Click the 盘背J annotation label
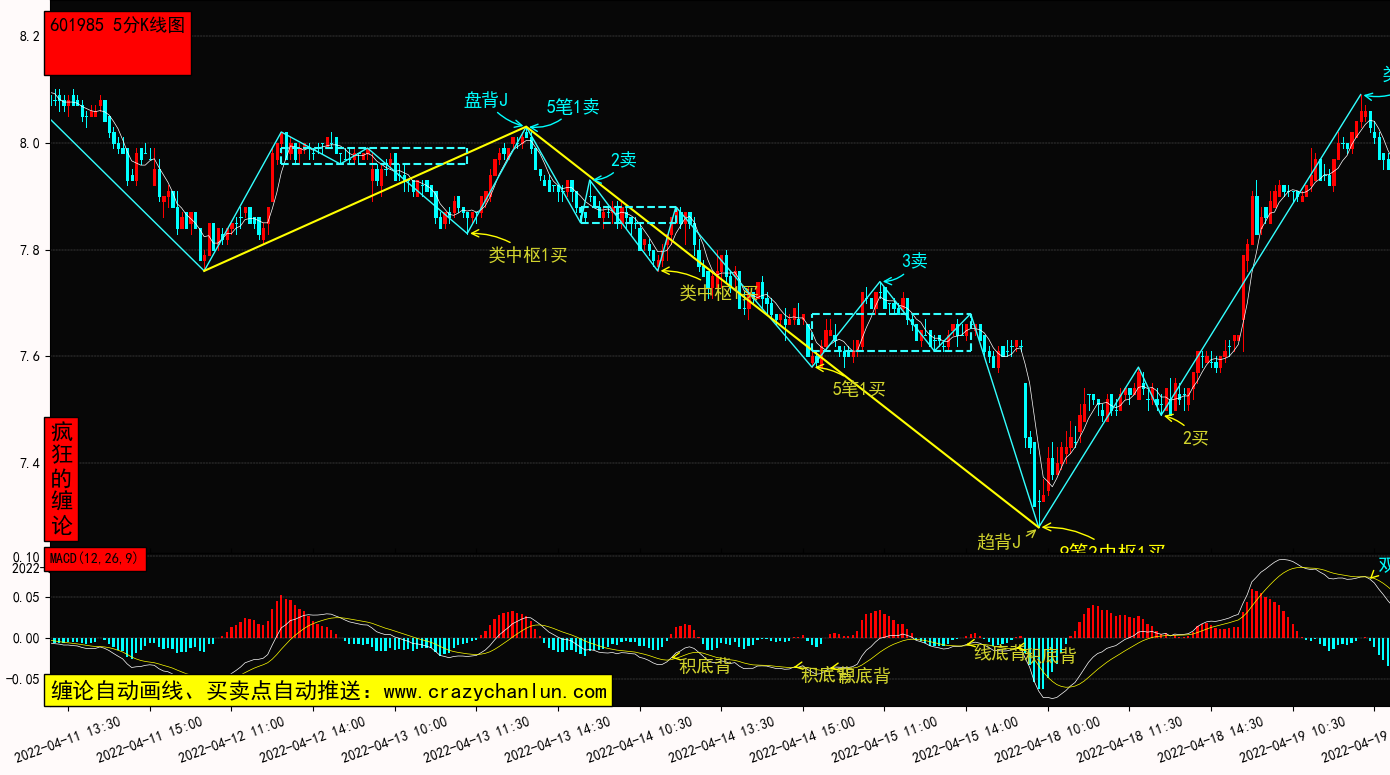Screen dimensions: 1390x775 (486, 100)
